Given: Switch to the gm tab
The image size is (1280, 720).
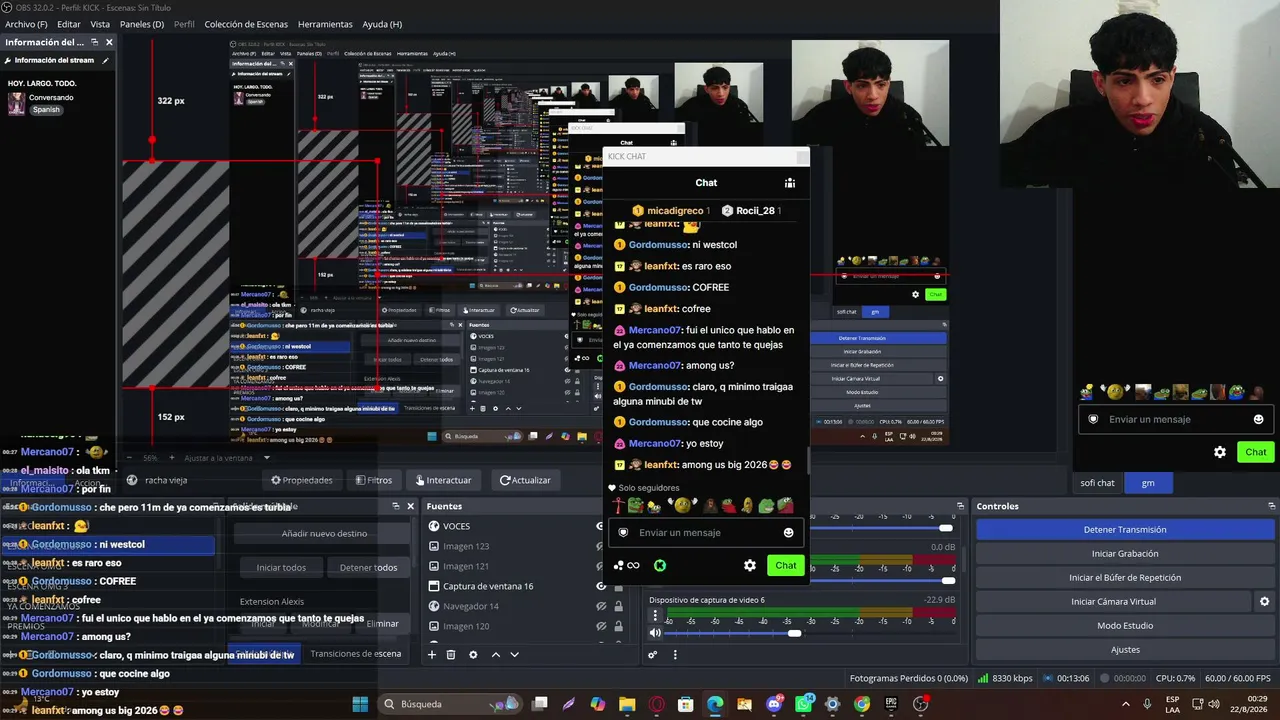Looking at the screenshot, I should 1148,483.
